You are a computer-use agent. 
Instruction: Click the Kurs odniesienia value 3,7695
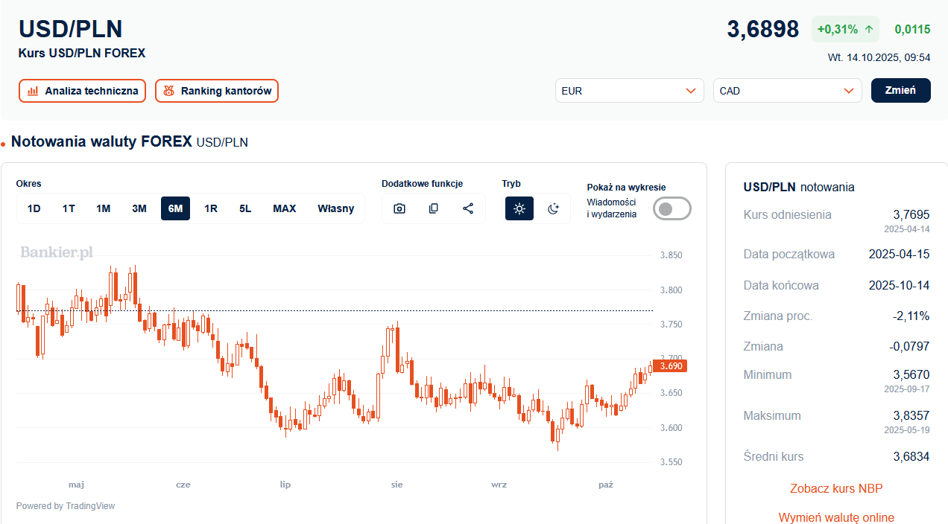911,215
